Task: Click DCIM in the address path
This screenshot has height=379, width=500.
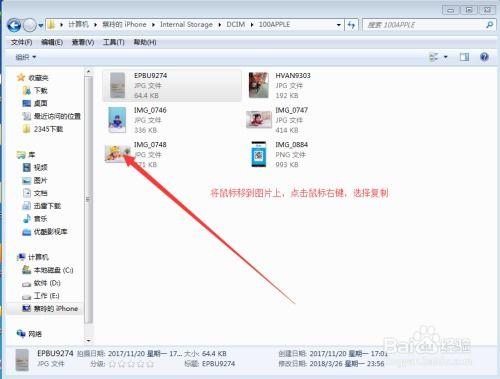Action: [236, 24]
